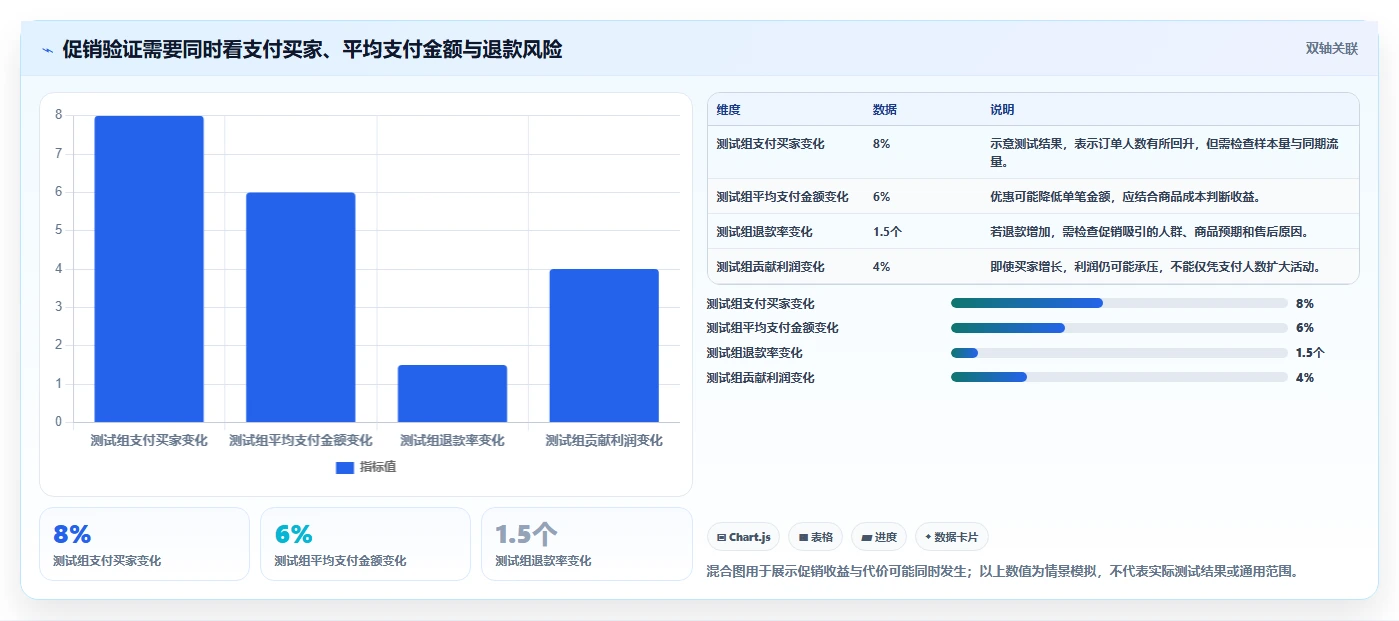Click the 说明 table column header
Image resolution: width=1399 pixels, height=621 pixels.
pyautogui.click(x=1002, y=110)
